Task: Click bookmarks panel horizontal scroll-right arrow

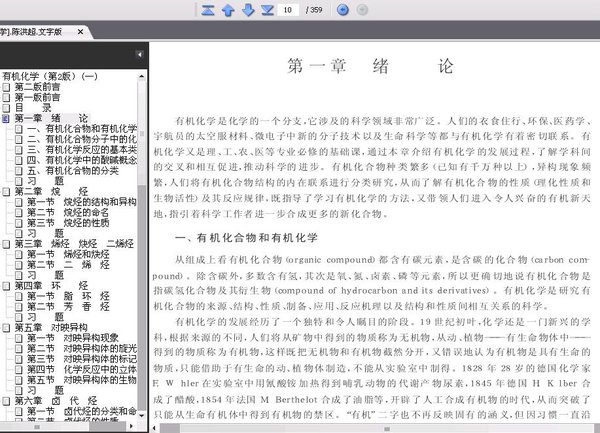Action: (x=131, y=426)
